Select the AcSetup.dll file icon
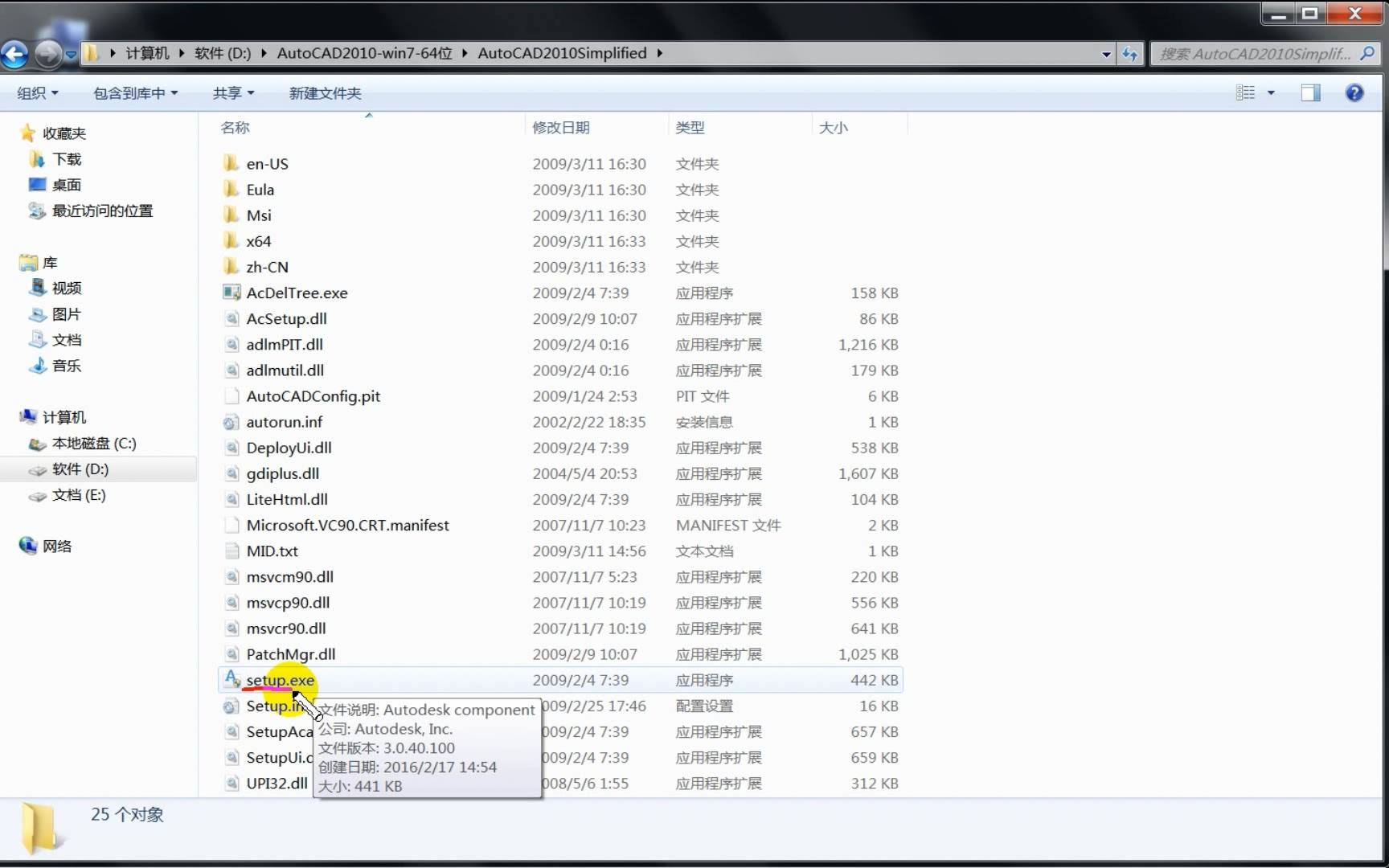 tap(231, 318)
